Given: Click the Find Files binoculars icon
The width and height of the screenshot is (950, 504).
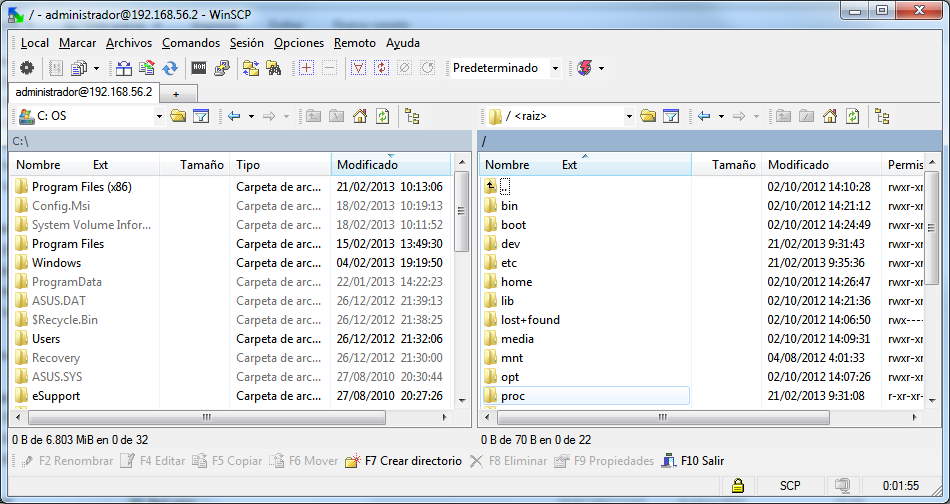Looking at the screenshot, I should pos(274,68).
